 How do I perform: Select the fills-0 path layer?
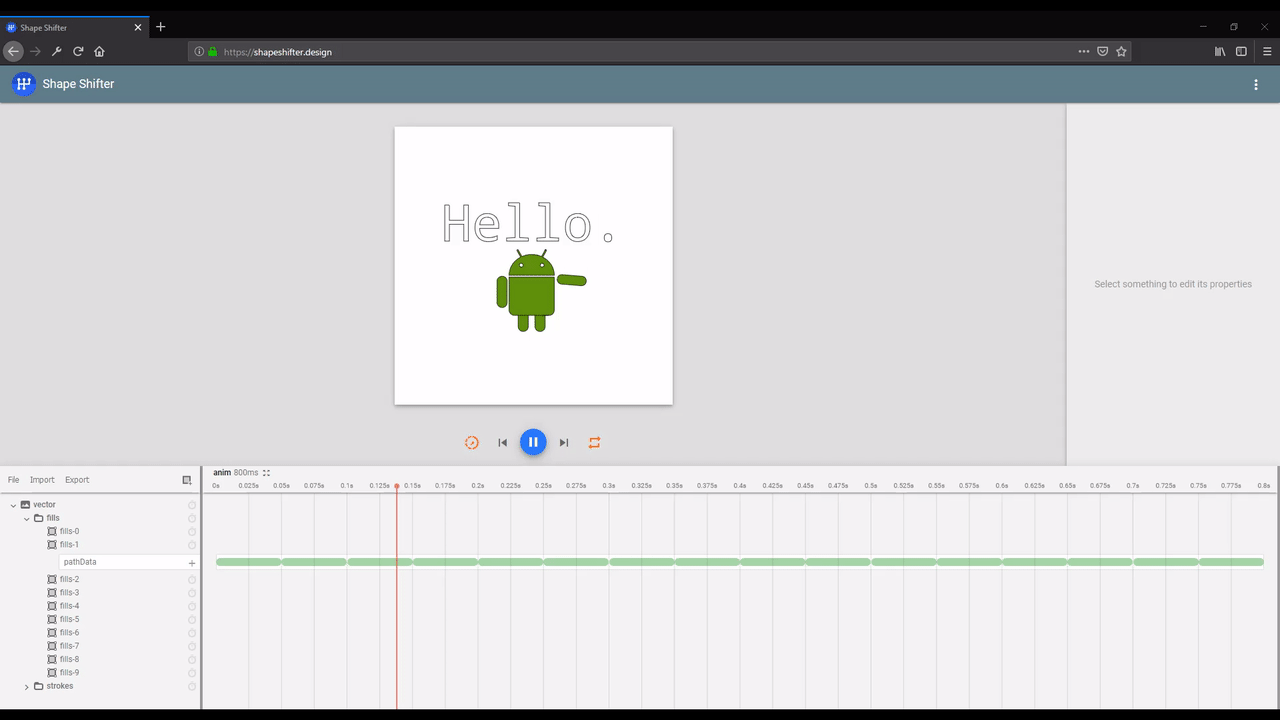point(69,531)
